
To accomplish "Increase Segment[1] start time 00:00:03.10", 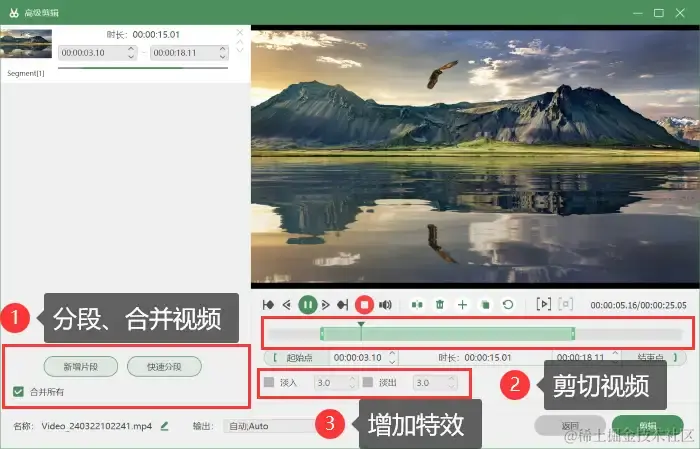I will point(131,49).
